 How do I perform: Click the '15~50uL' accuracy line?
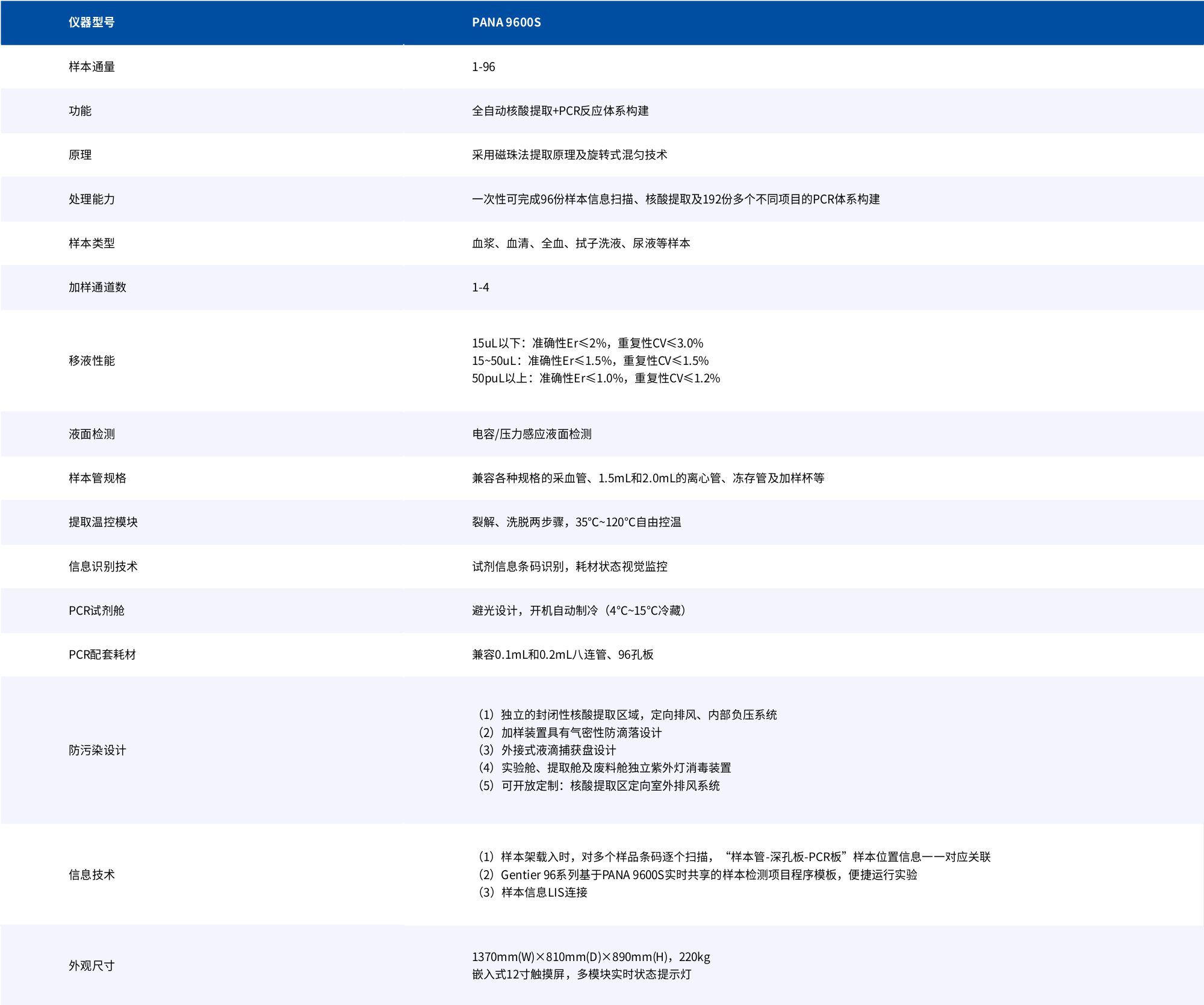pyautogui.click(x=591, y=361)
